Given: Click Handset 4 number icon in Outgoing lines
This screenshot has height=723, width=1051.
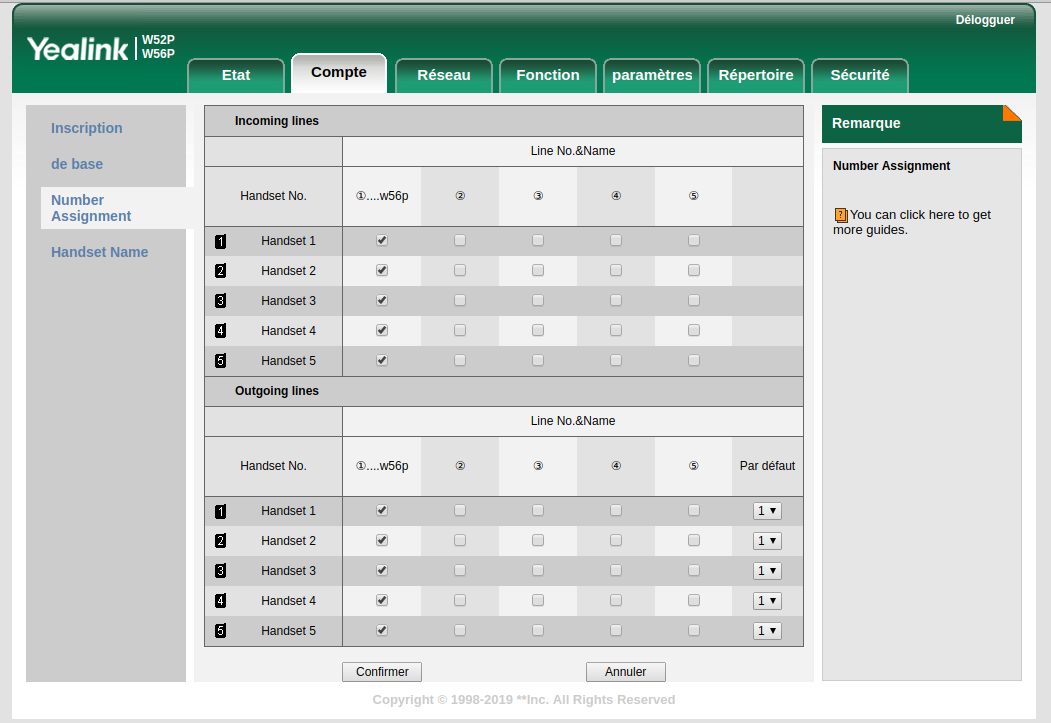Looking at the screenshot, I should (220, 601).
